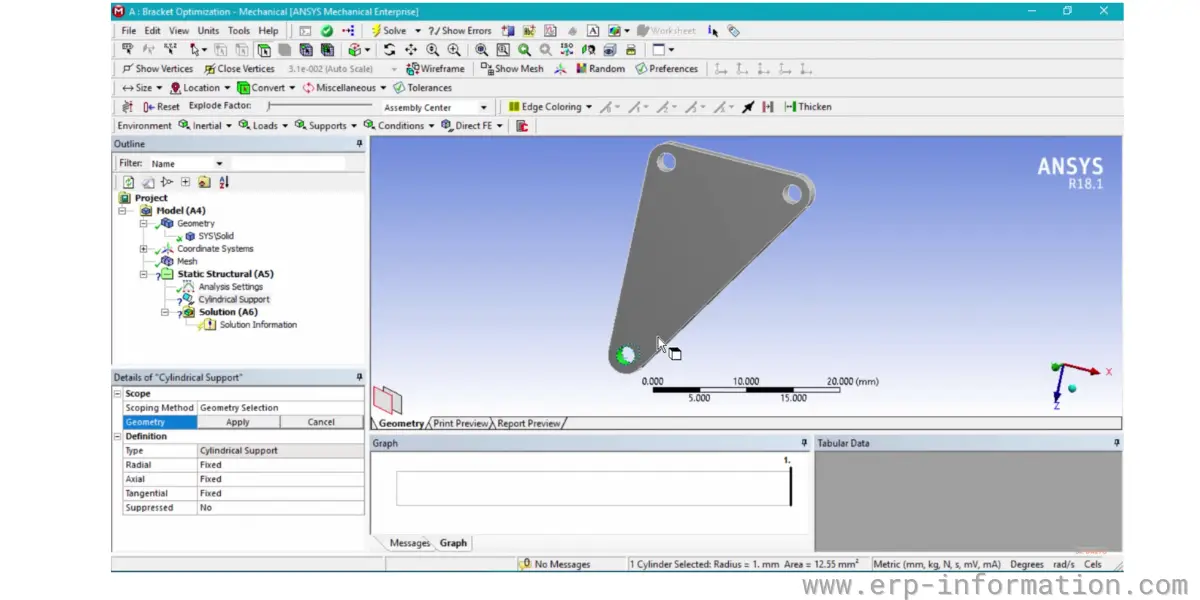Click the Tolerances icon button
The height and width of the screenshot is (600, 1200).
(x=422, y=88)
